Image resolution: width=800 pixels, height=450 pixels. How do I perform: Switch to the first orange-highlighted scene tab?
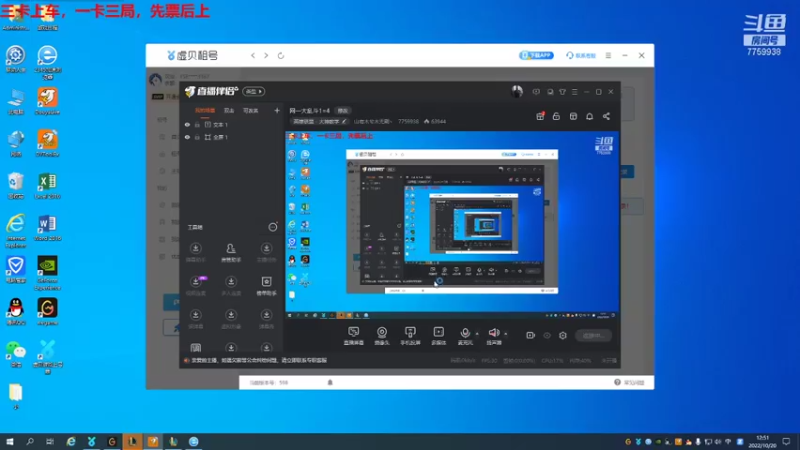coord(205,110)
